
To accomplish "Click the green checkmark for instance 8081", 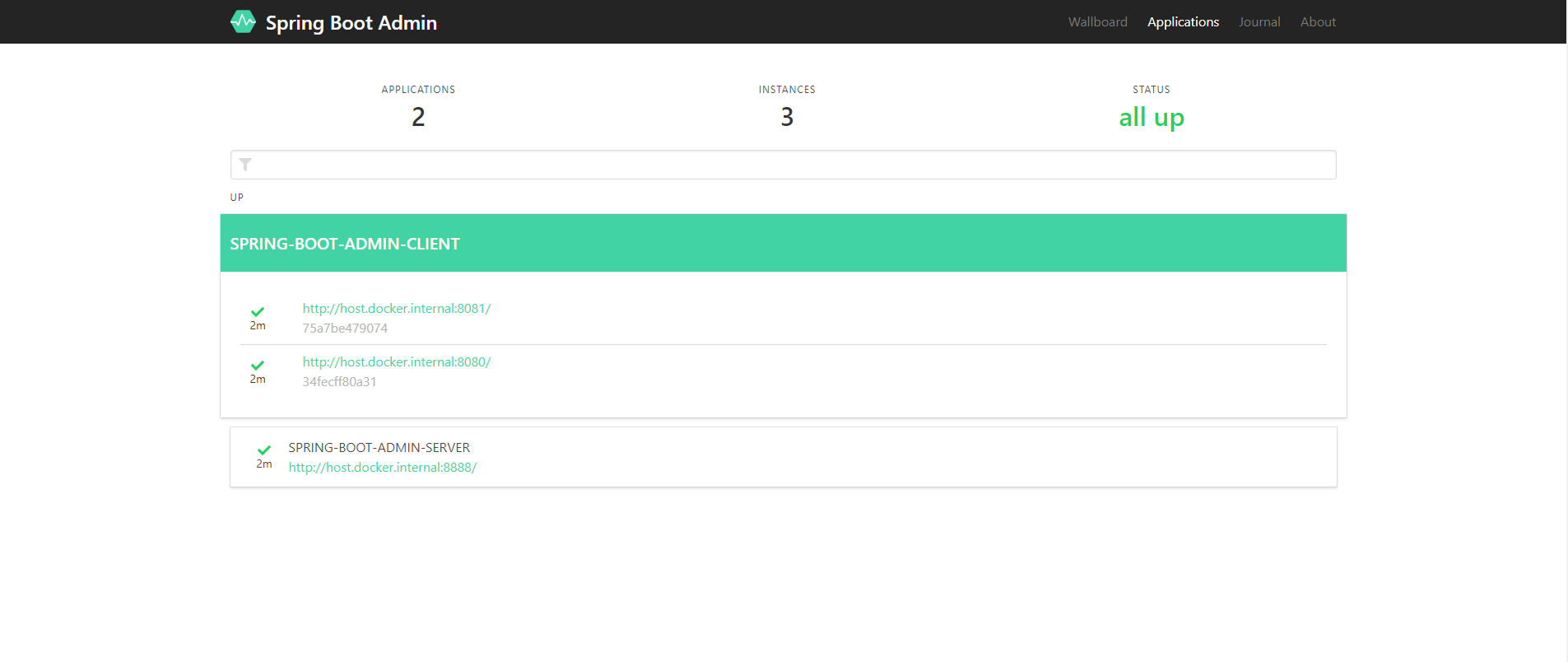I will (x=258, y=311).
